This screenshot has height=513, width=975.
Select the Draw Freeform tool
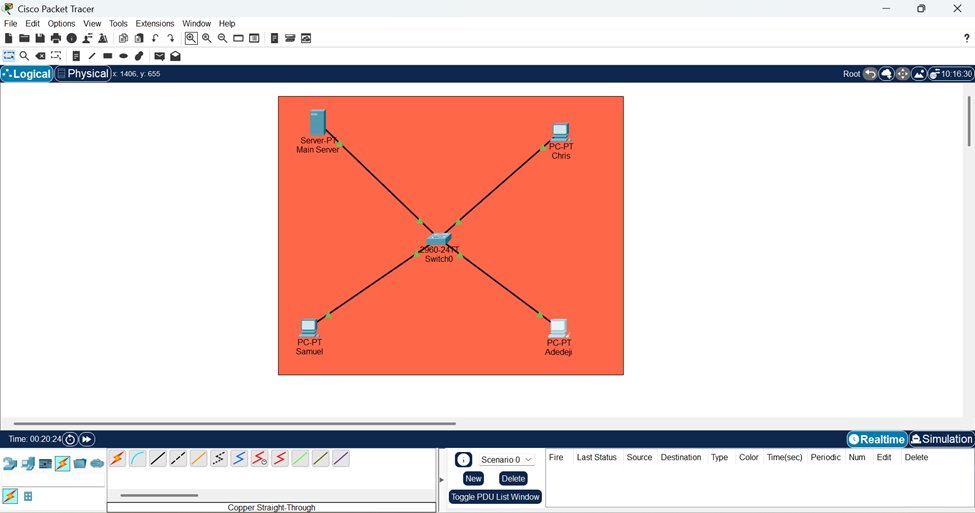(139, 56)
